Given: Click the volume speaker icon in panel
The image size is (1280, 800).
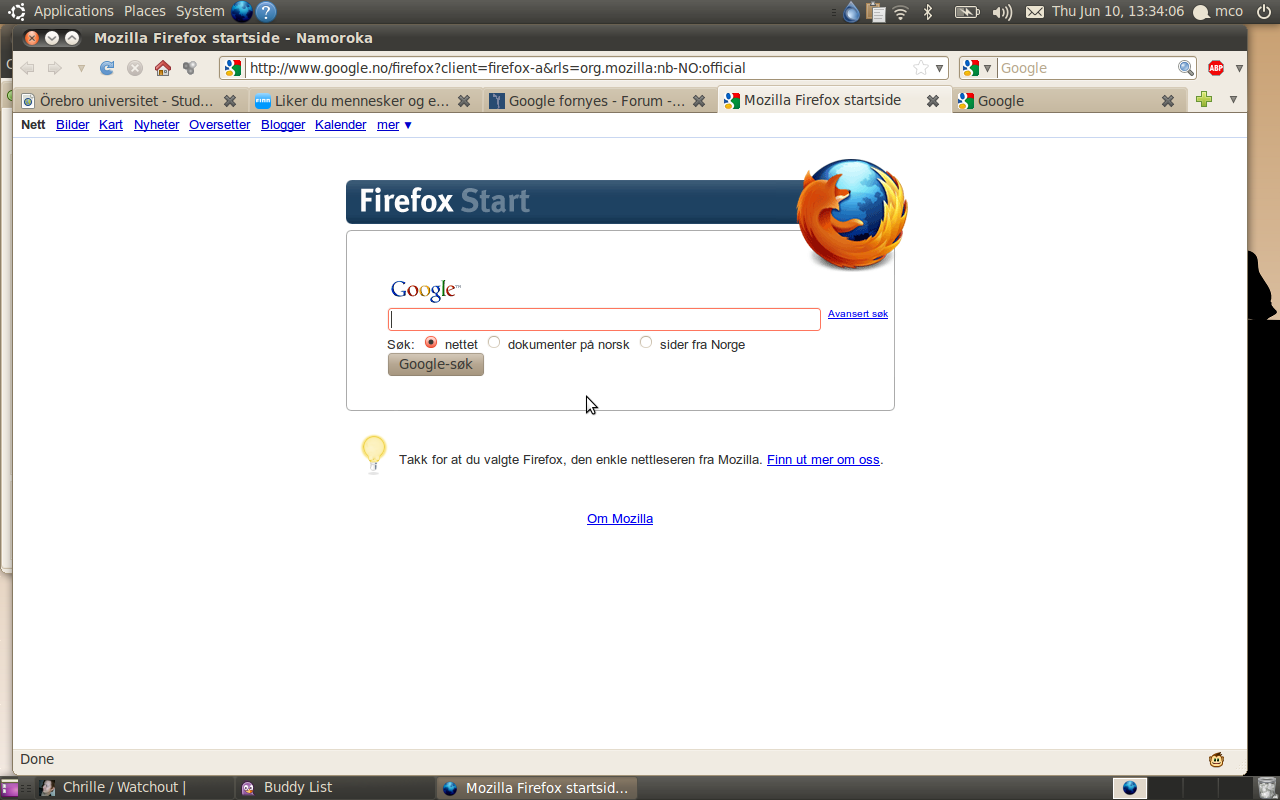Looking at the screenshot, I should tap(1002, 12).
